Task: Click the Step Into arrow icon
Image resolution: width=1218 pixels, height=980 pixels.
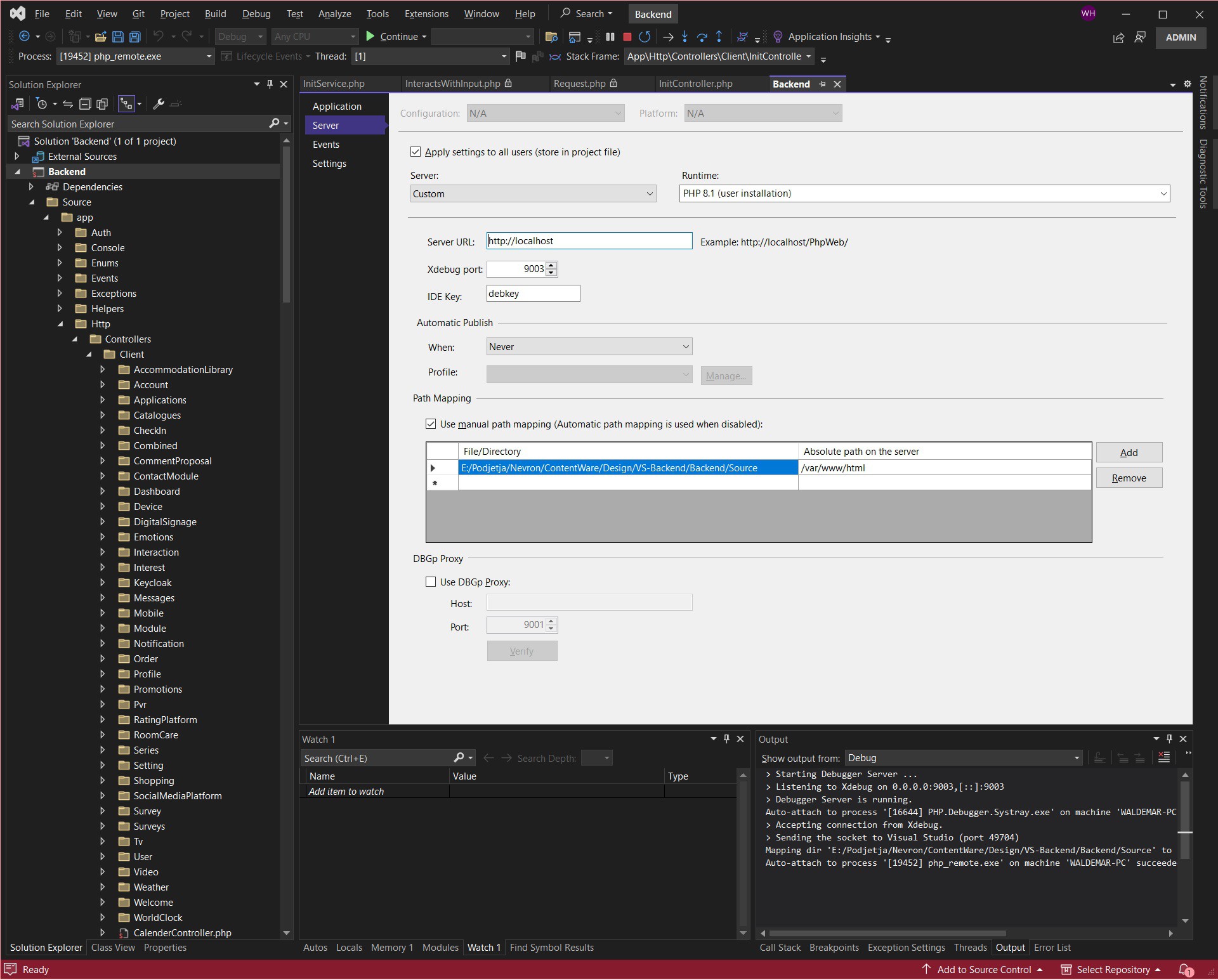Action: point(684,37)
